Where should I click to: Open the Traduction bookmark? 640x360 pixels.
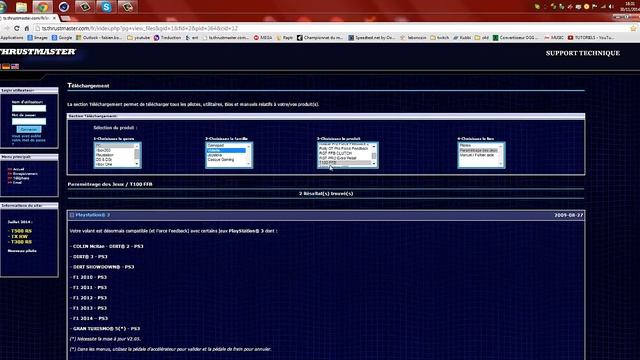pos(167,38)
